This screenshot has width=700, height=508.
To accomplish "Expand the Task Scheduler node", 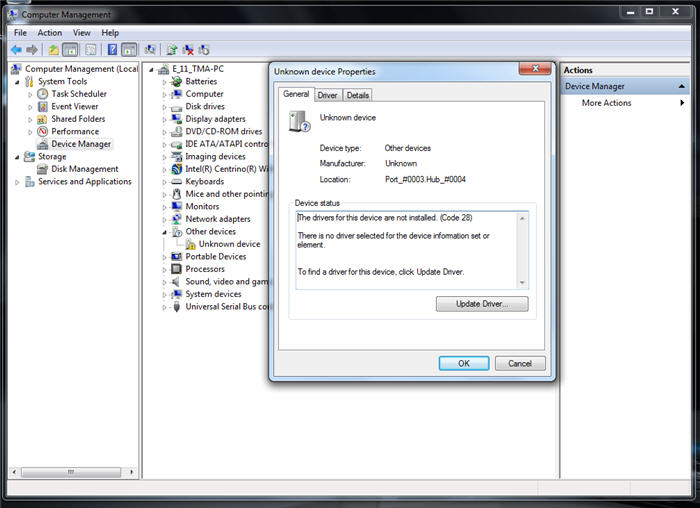I will pyautogui.click(x=30, y=94).
